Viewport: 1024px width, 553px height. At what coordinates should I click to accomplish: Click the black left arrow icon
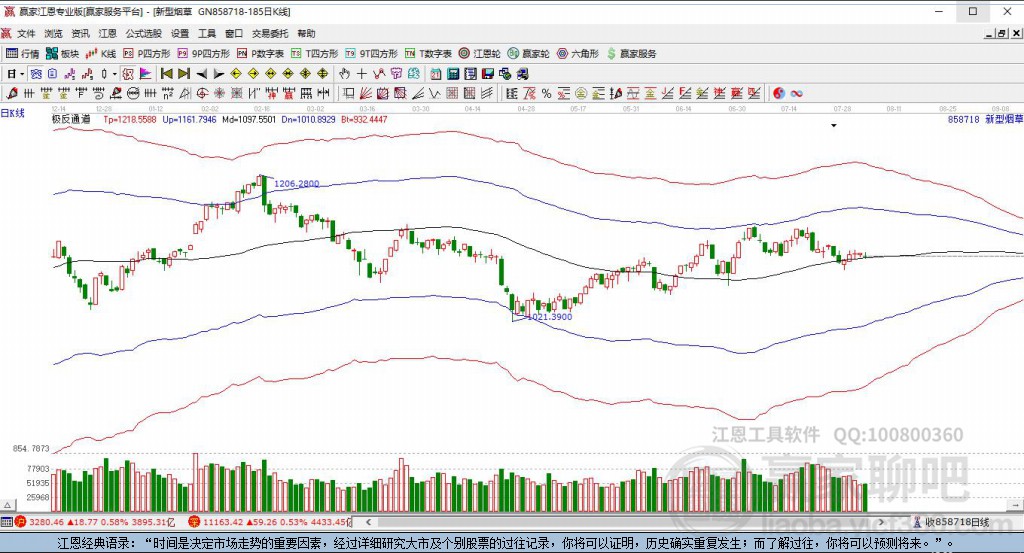point(202,74)
